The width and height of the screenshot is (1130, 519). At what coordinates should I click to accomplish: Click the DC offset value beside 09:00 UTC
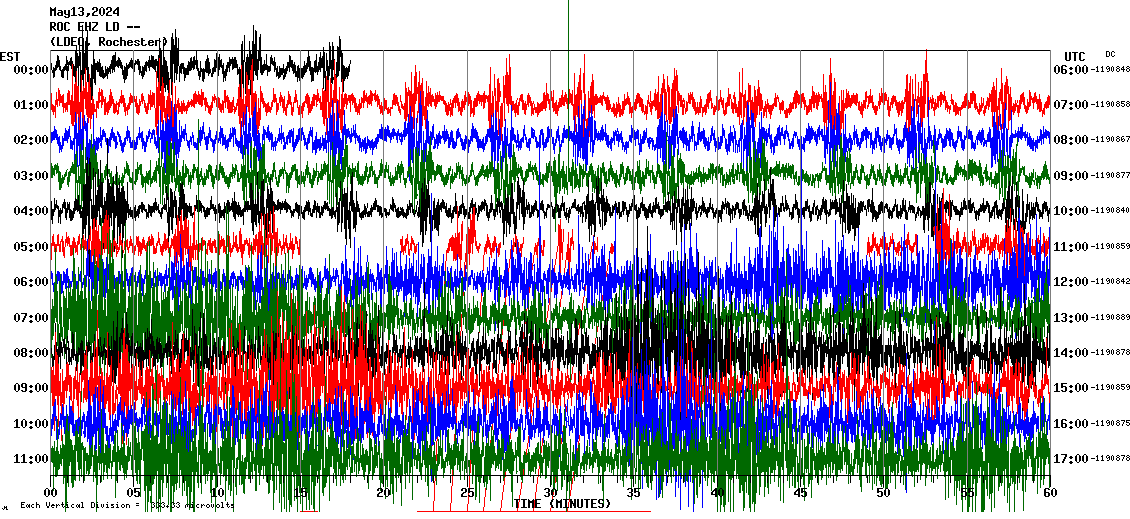1111,176
